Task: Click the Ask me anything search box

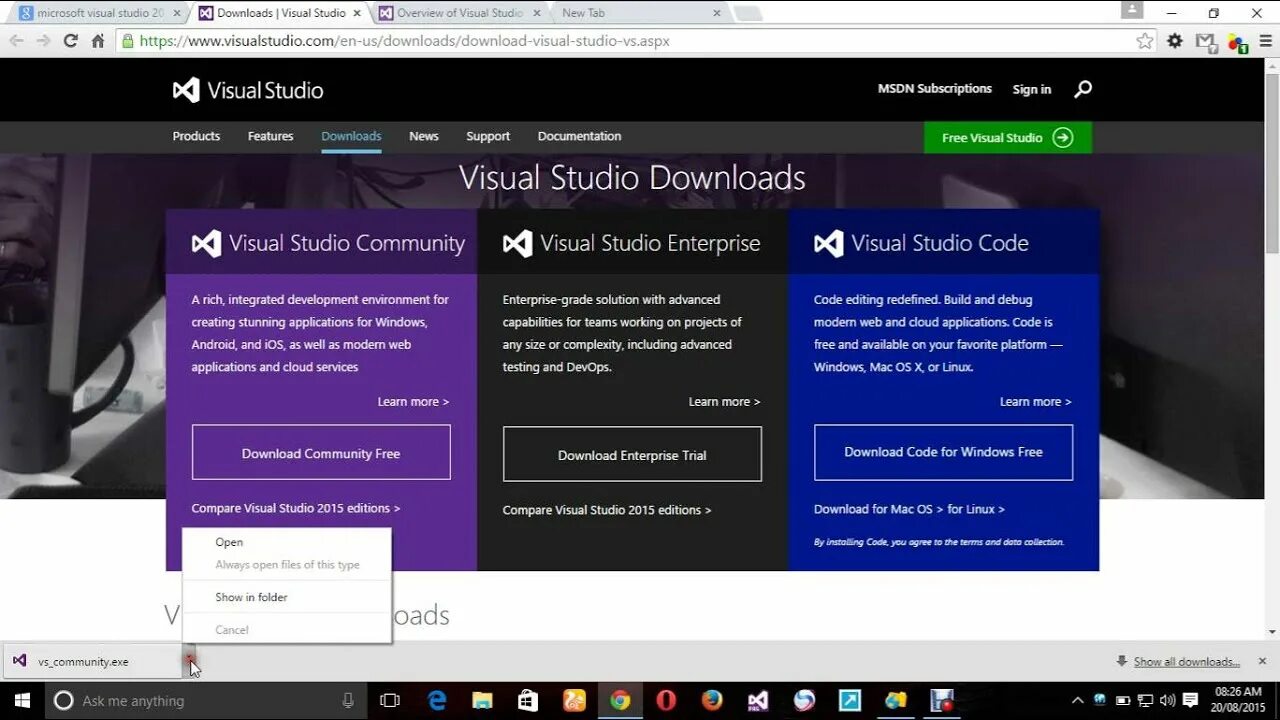Action: [x=204, y=701]
